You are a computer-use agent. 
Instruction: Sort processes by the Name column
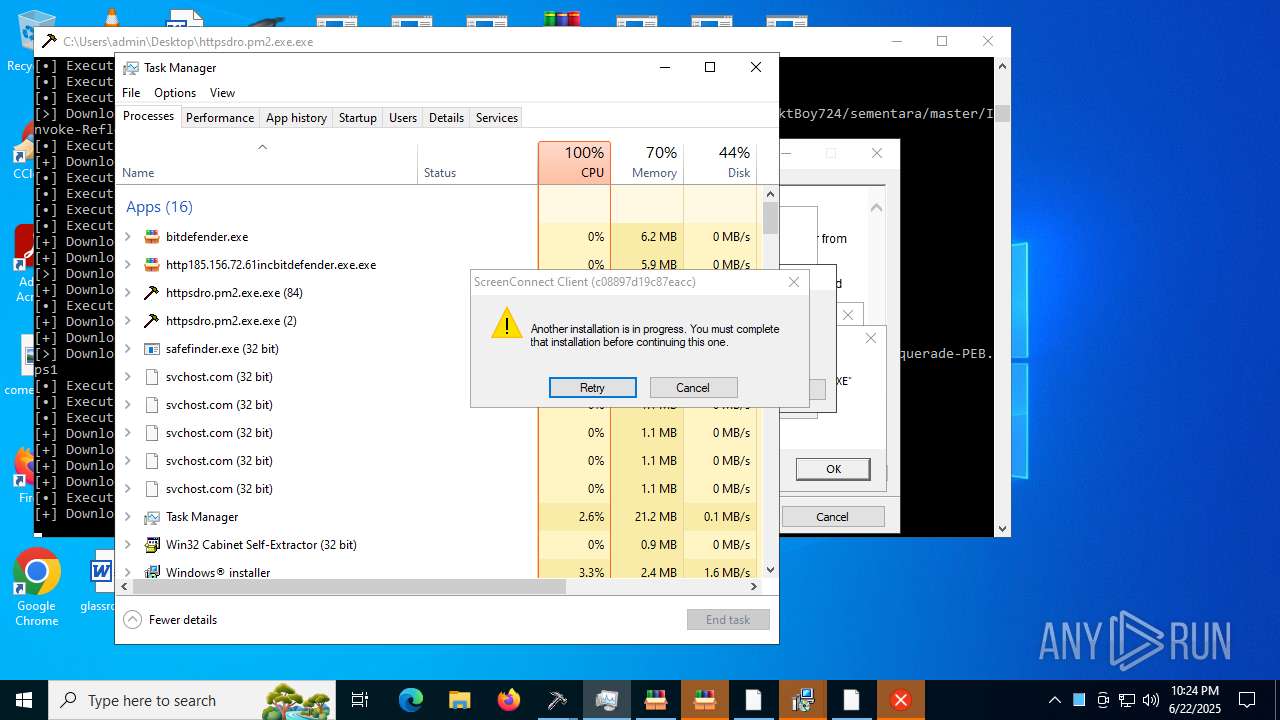point(267,162)
